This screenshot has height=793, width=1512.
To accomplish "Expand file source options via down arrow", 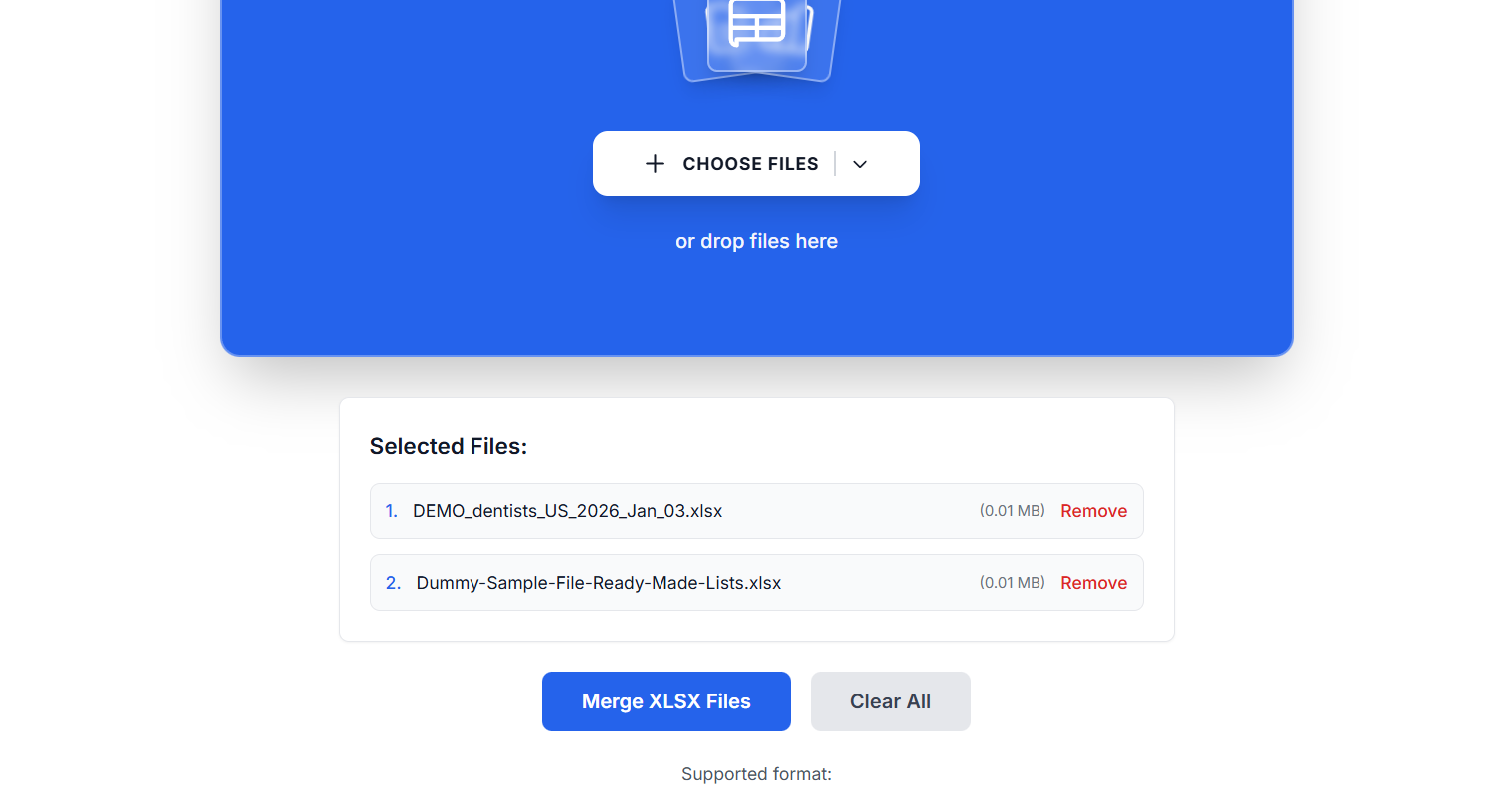I will 859,163.
